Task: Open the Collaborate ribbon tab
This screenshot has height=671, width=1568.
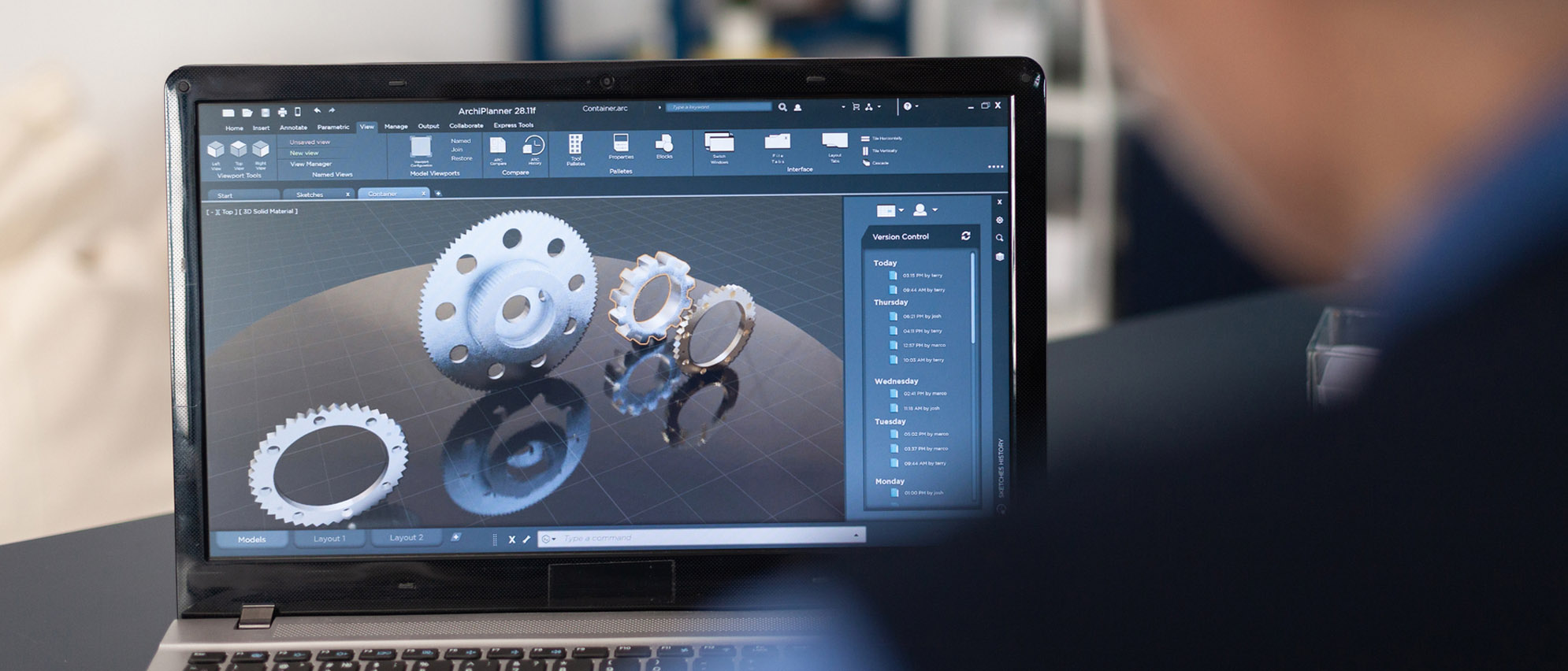Action: 466,125
